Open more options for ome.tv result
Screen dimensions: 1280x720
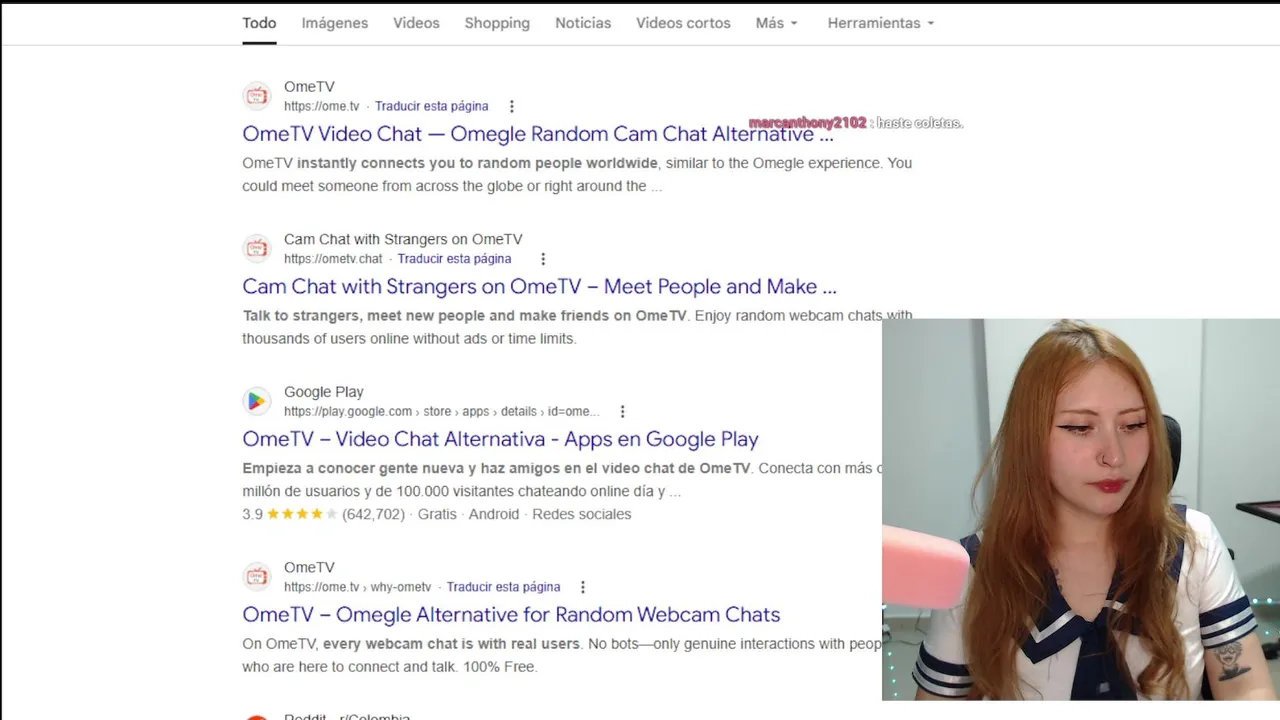(512, 106)
